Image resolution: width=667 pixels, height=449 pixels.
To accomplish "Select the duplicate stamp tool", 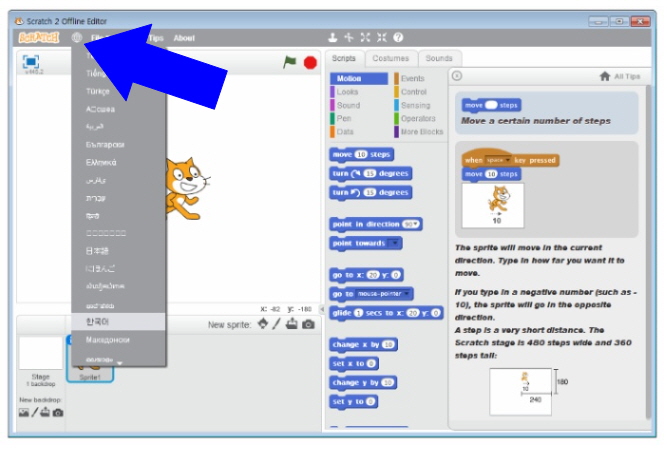I will coord(333,38).
